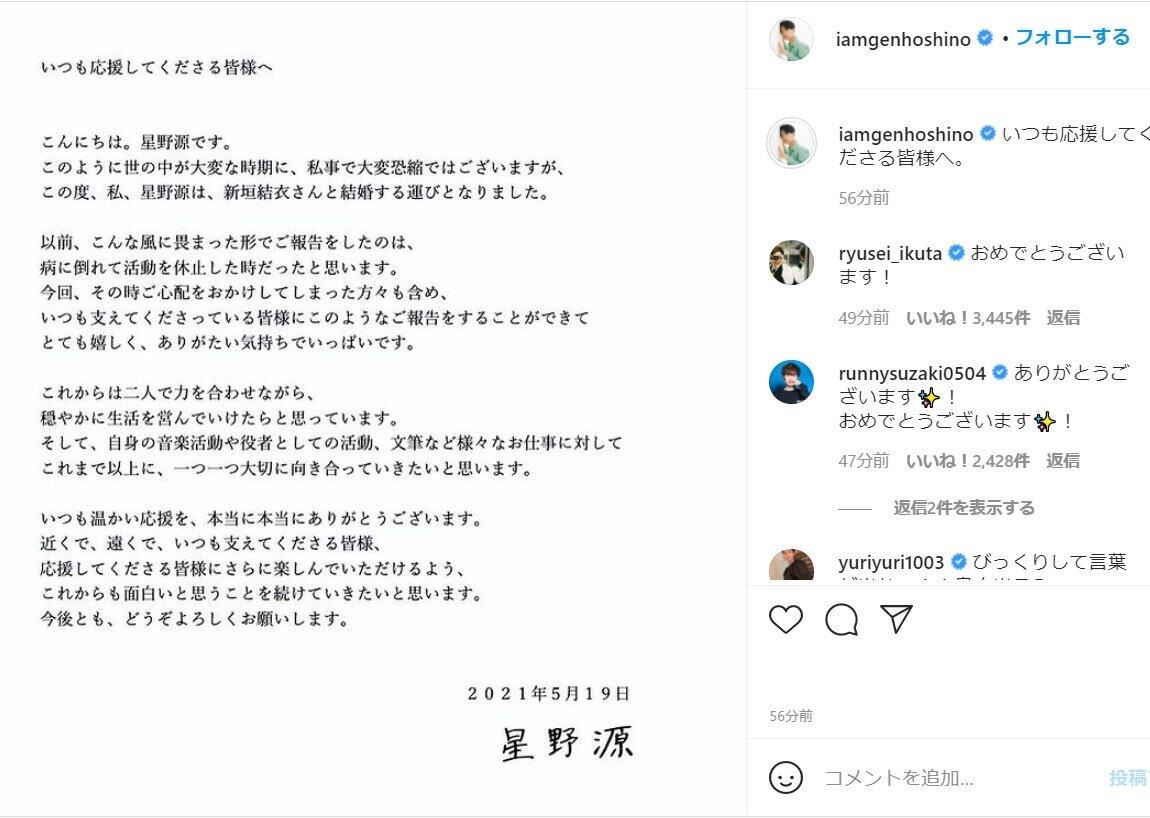Open emoji picker smiley icon
Viewport: 1150px width, 818px height.
(x=785, y=778)
